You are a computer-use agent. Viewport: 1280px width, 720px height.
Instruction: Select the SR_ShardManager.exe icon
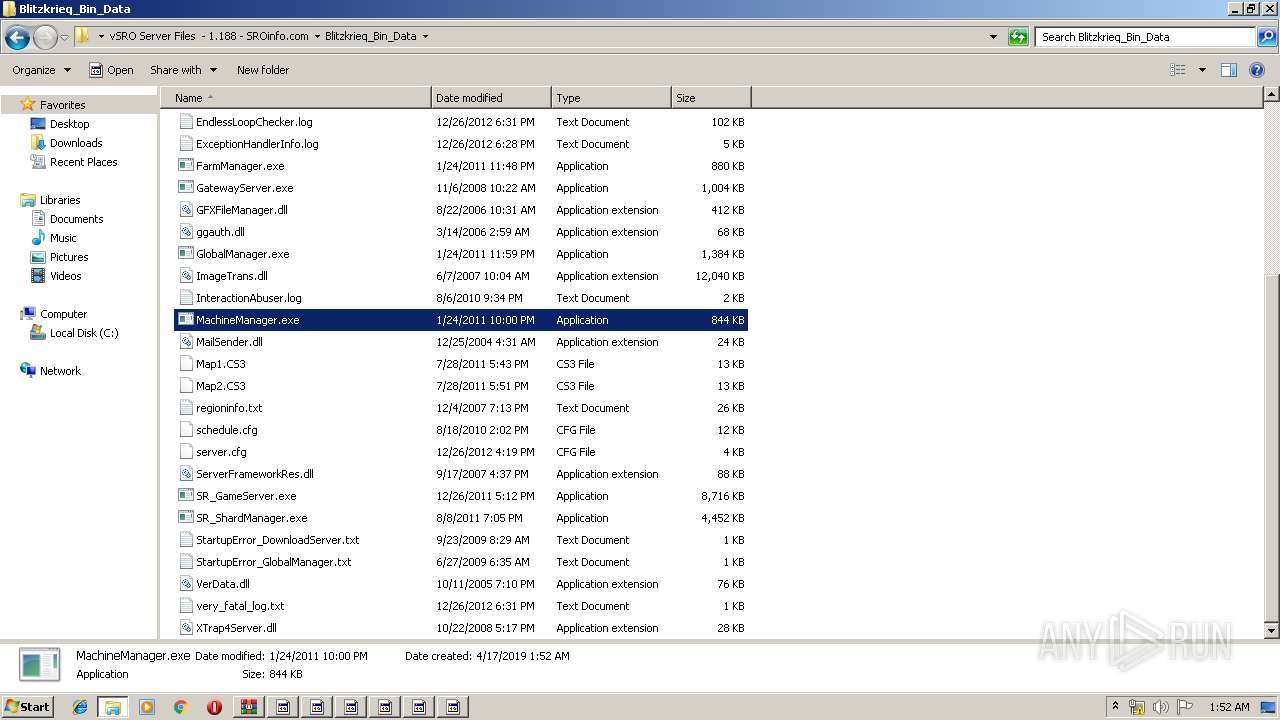(x=185, y=518)
